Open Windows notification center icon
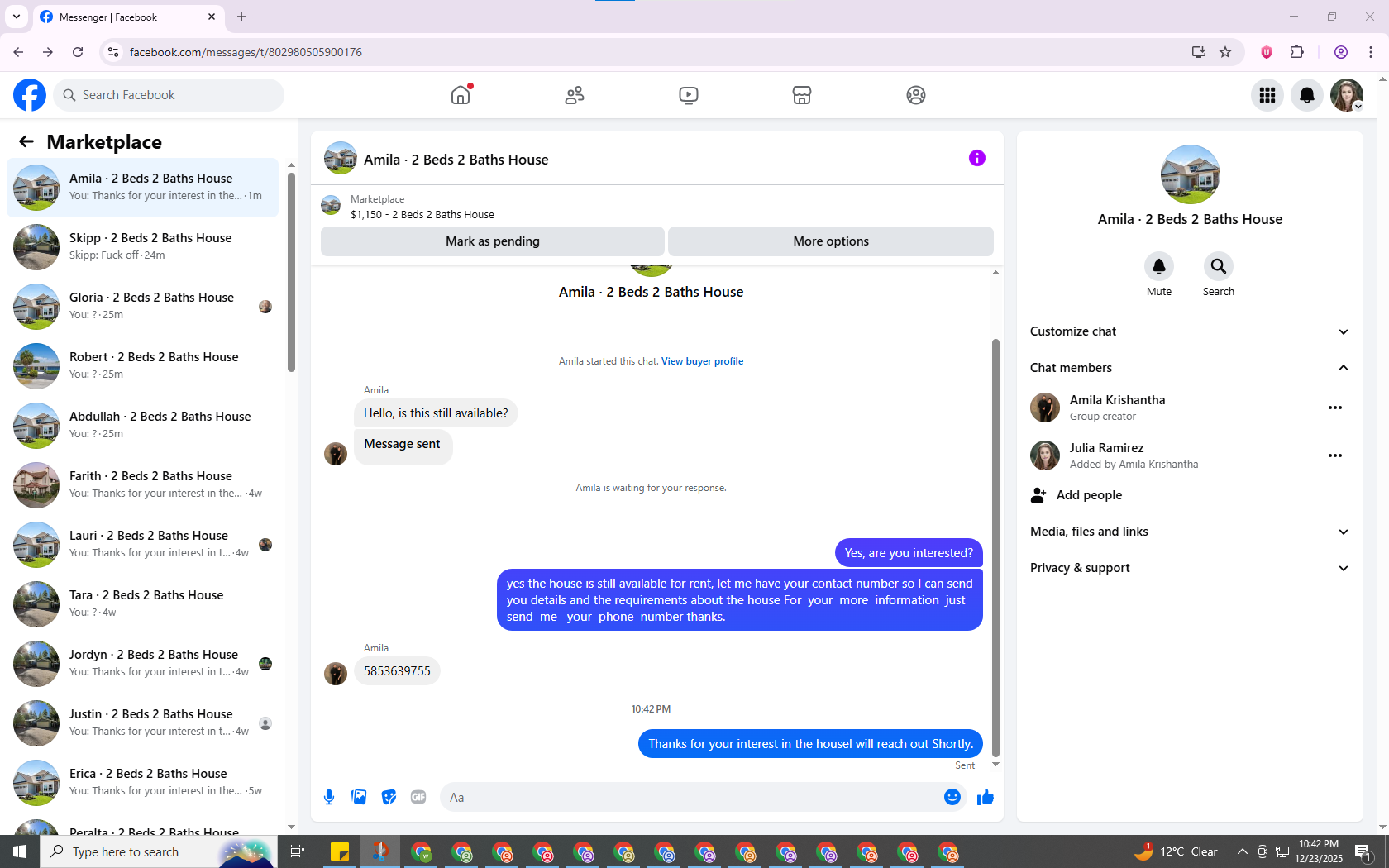The height and width of the screenshot is (868, 1389). pos(1364,851)
